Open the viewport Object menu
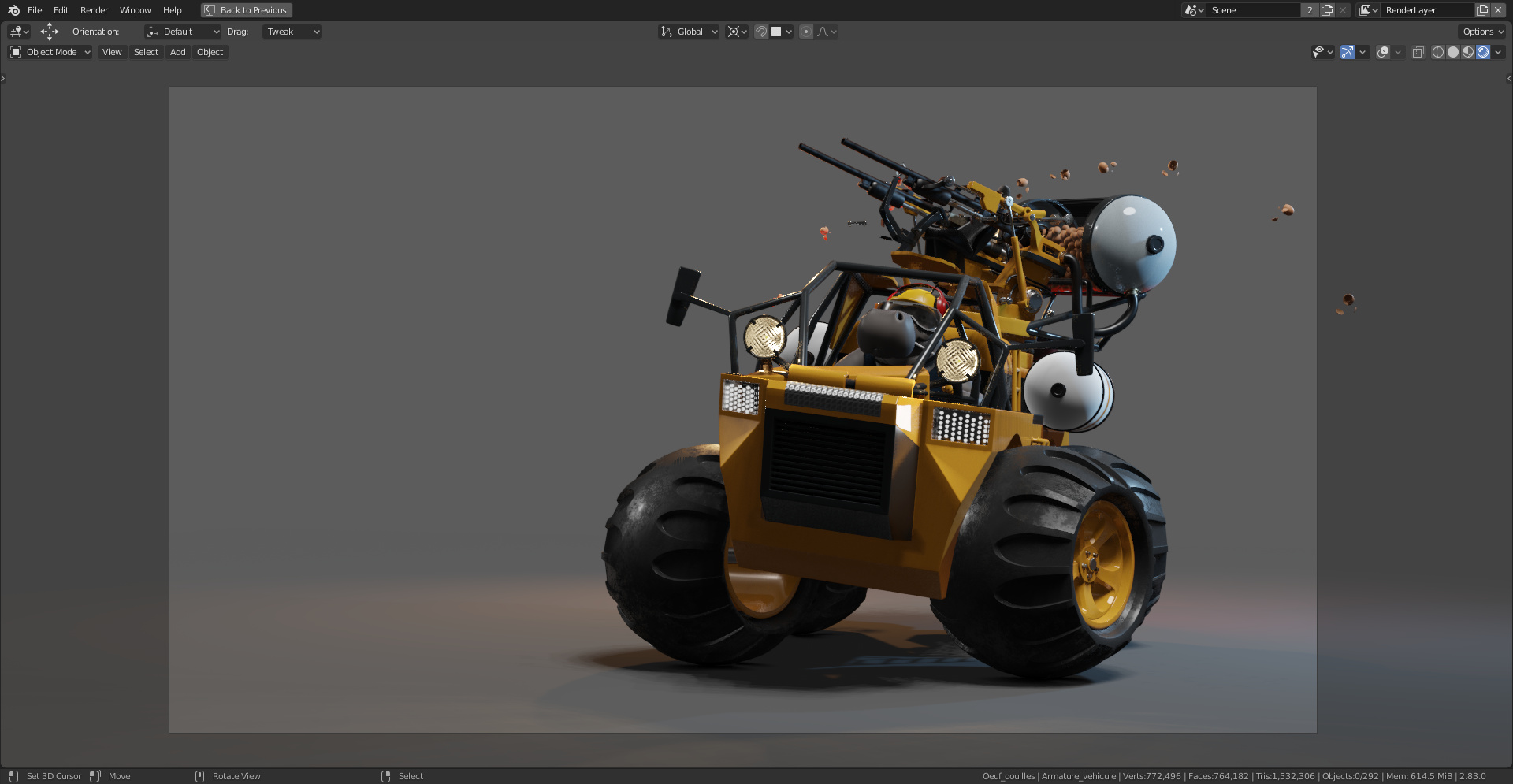This screenshot has height=784, width=1513. [210, 52]
